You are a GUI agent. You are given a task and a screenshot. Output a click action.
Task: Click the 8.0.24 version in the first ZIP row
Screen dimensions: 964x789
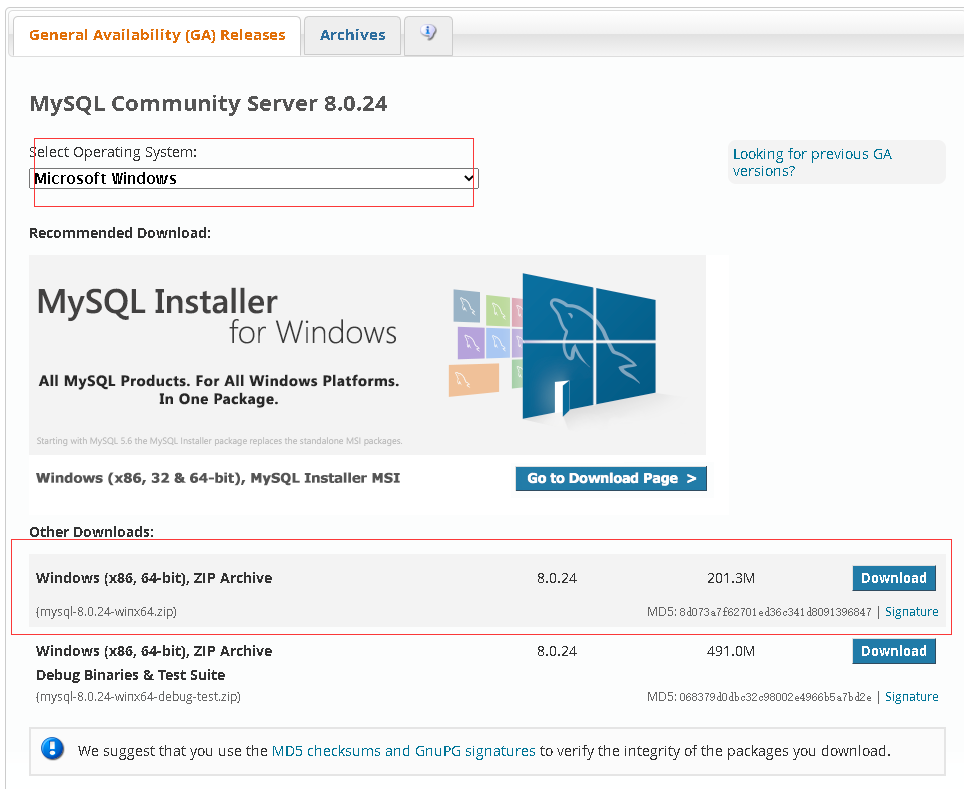pos(557,578)
